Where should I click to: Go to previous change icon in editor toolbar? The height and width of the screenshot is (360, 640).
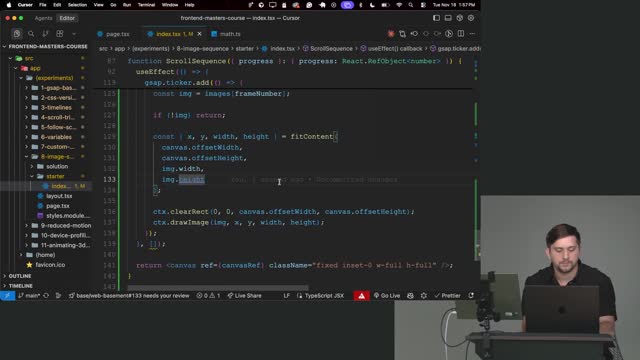[x=414, y=34]
